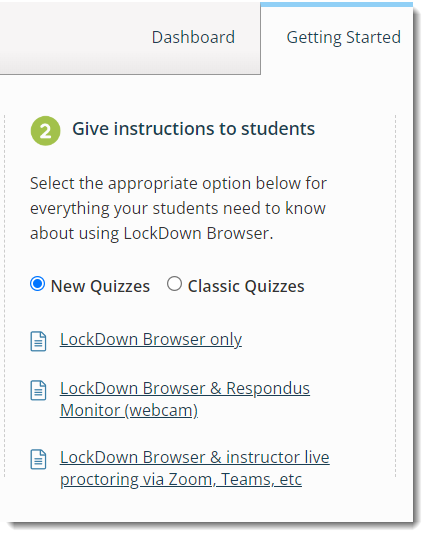Viewport: 428px width, 537px height.
Task: Open LockDown Browser & Respondus link
Action: (x=185, y=389)
